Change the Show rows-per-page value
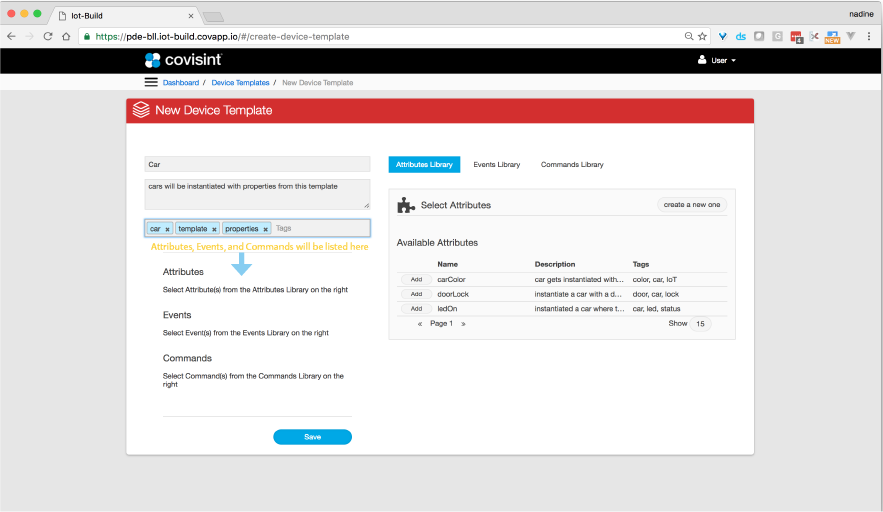This screenshot has height=512, width=883. coord(700,324)
